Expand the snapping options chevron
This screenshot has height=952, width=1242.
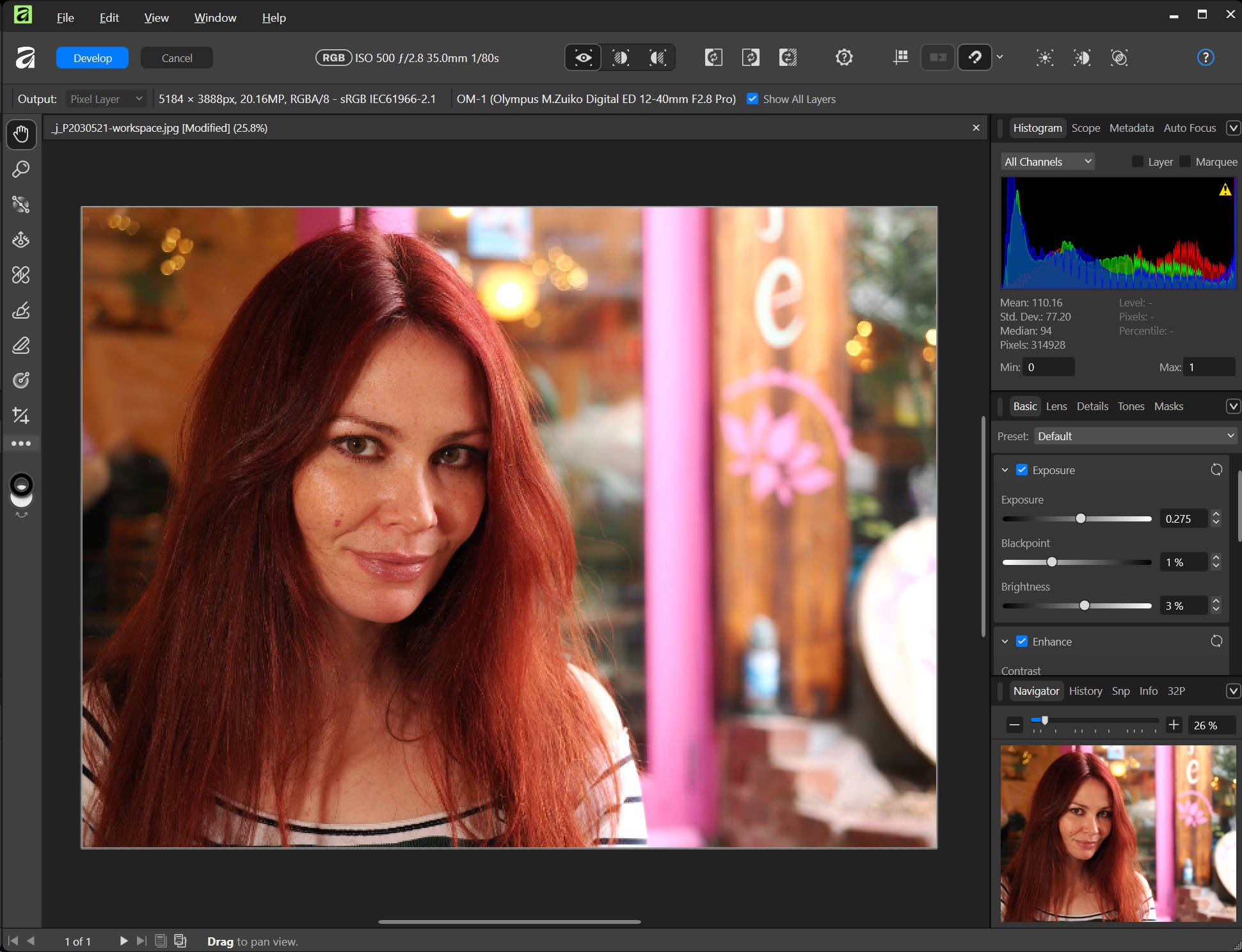999,58
